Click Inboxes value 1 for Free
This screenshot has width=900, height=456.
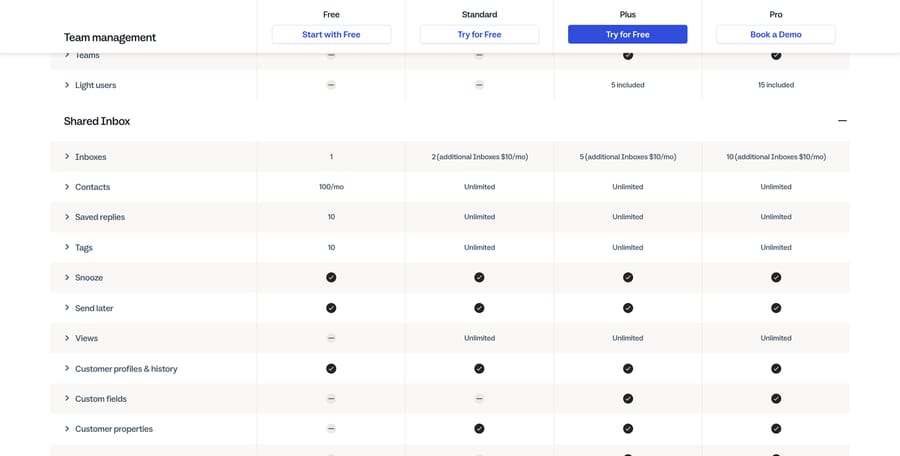(x=331, y=157)
